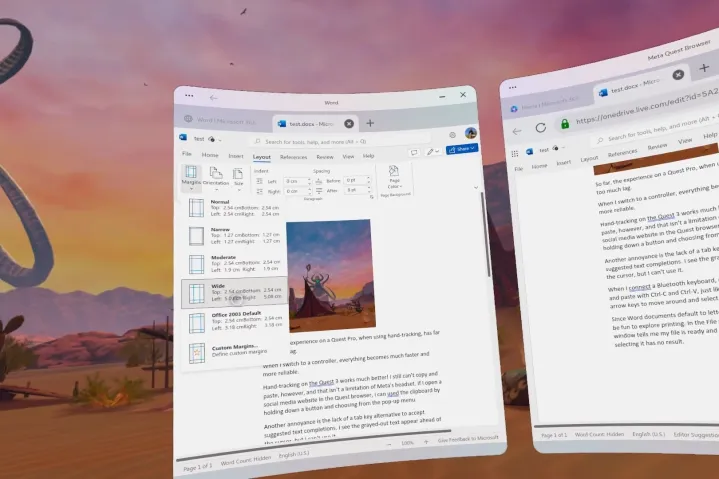
Task: Open the account profile picture
Action: pyautogui.click(x=470, y=133)
